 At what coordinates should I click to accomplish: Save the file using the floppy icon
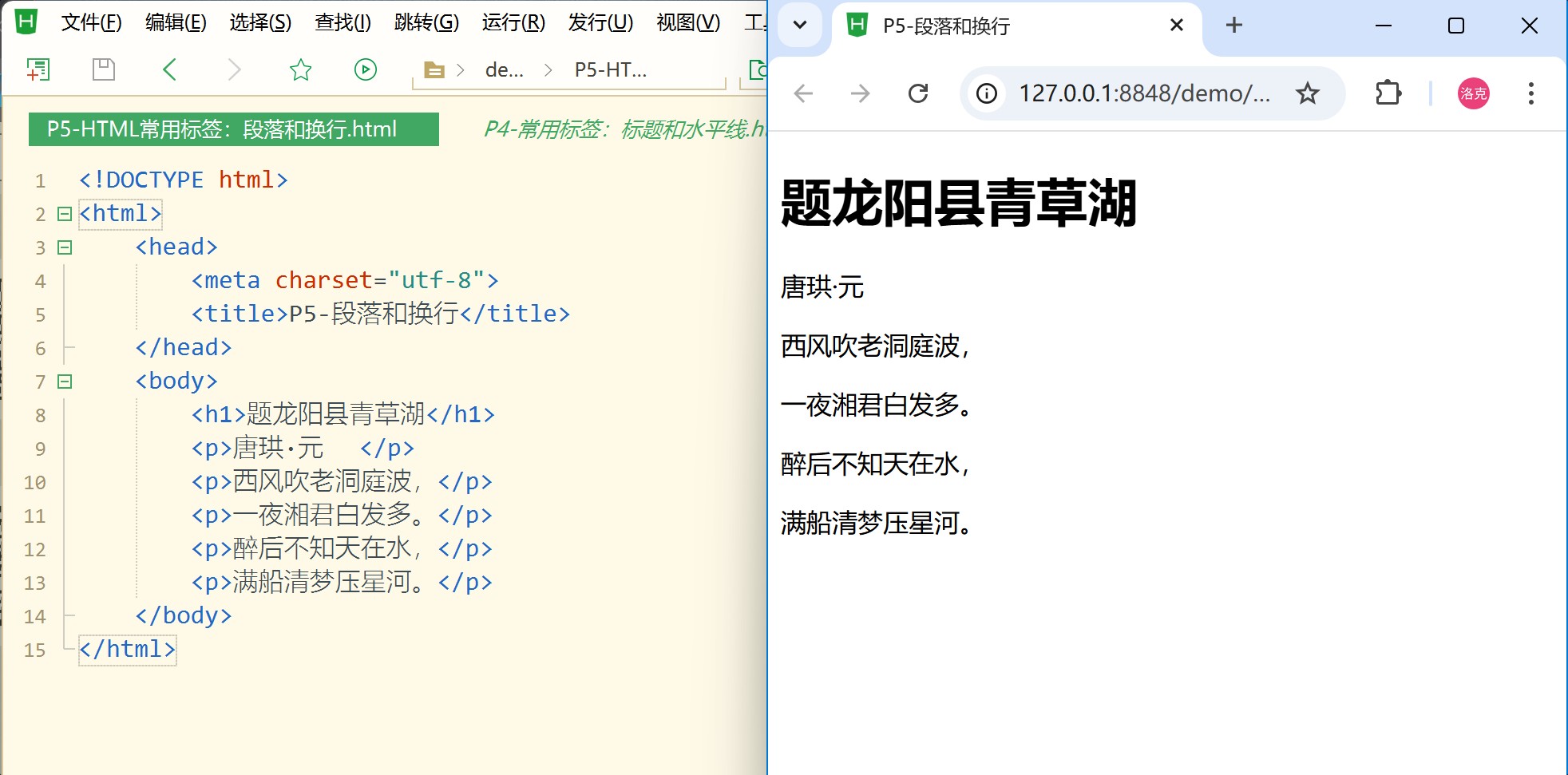(x=104, y=70)
